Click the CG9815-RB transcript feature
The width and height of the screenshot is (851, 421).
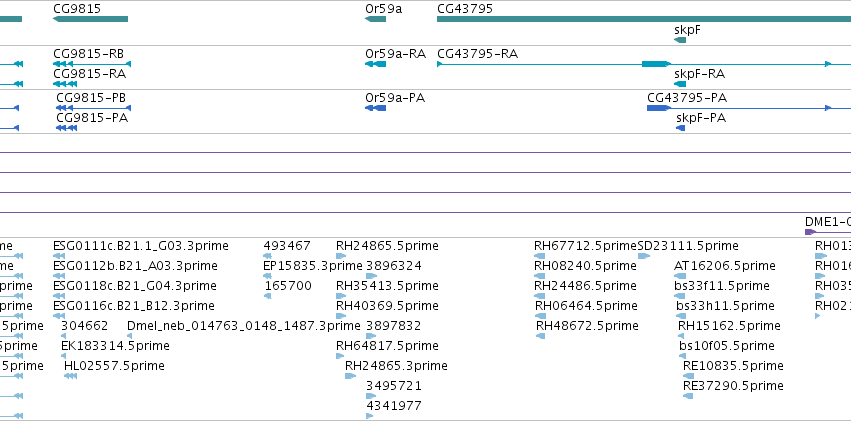click(x=92, y=64)
